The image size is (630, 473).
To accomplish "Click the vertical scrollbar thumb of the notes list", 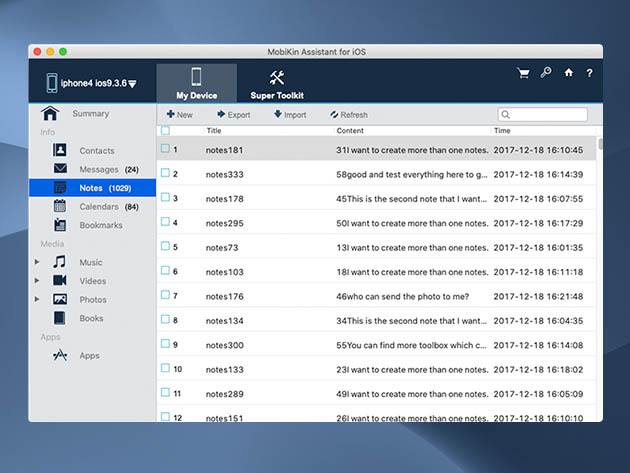I will [600, 144].
